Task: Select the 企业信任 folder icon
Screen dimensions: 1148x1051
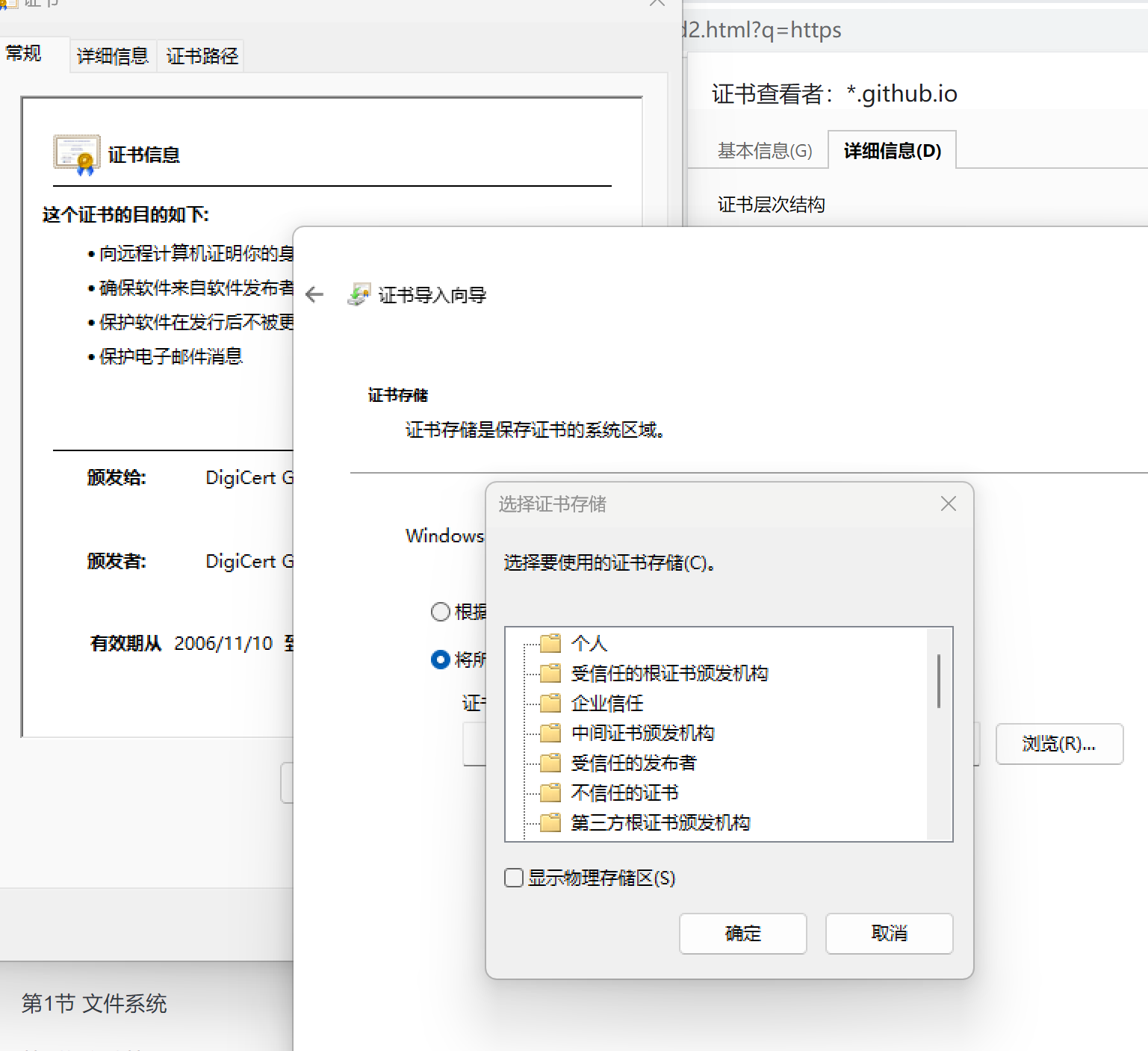Action: click(550, 703)
